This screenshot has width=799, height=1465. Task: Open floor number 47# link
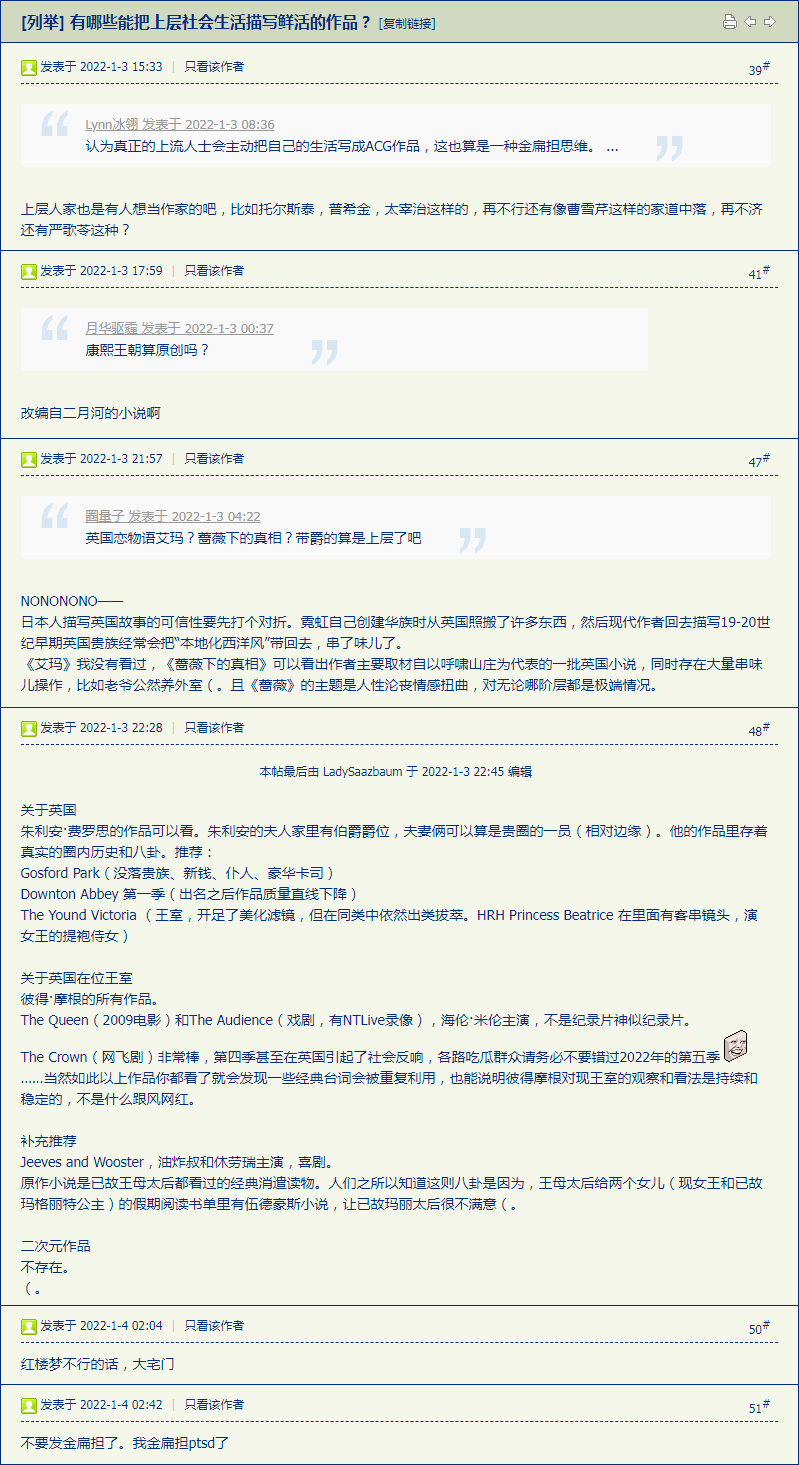[x=759, y=461]
